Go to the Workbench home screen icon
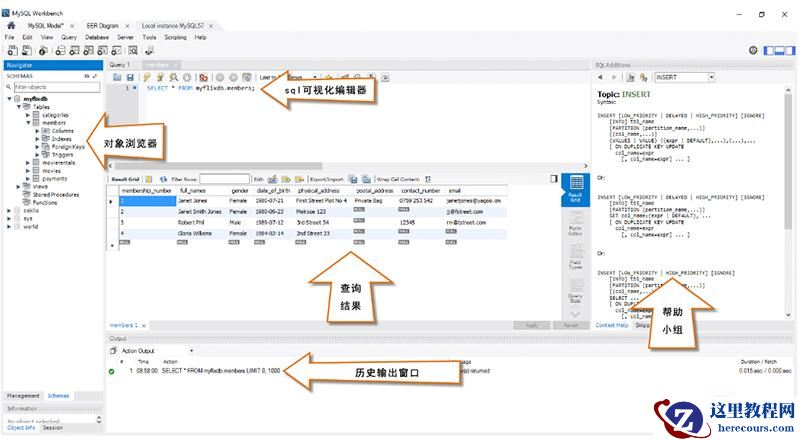Screen dimensions: 800x440 point(11,26)
